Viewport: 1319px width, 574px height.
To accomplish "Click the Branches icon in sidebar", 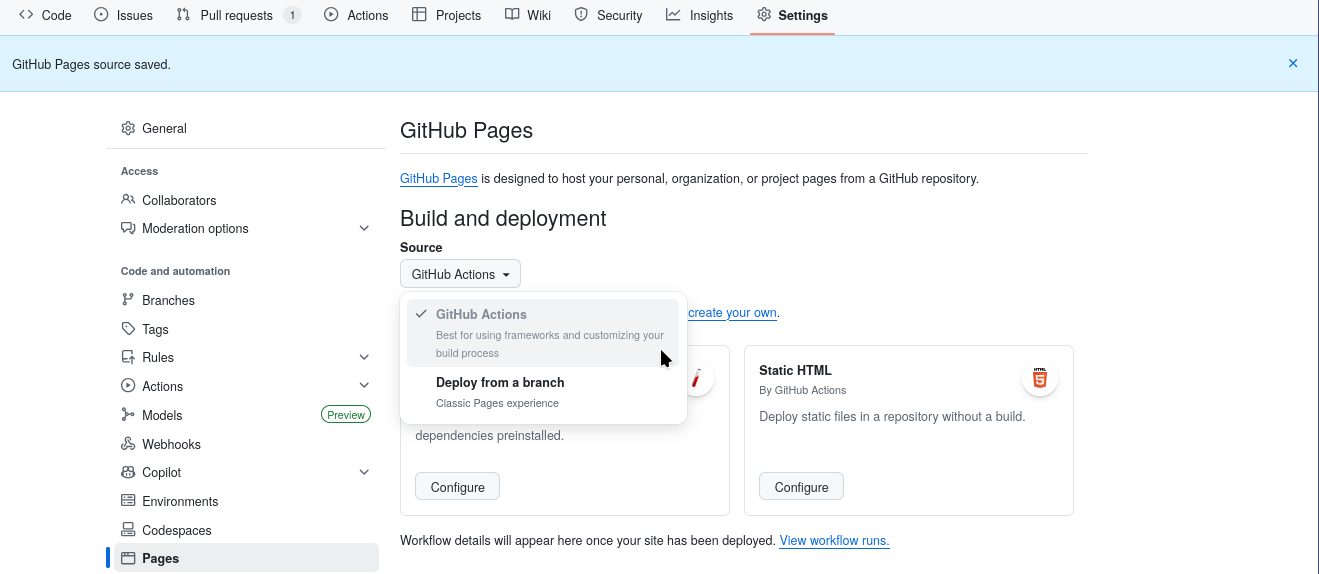I will (128, 300).
